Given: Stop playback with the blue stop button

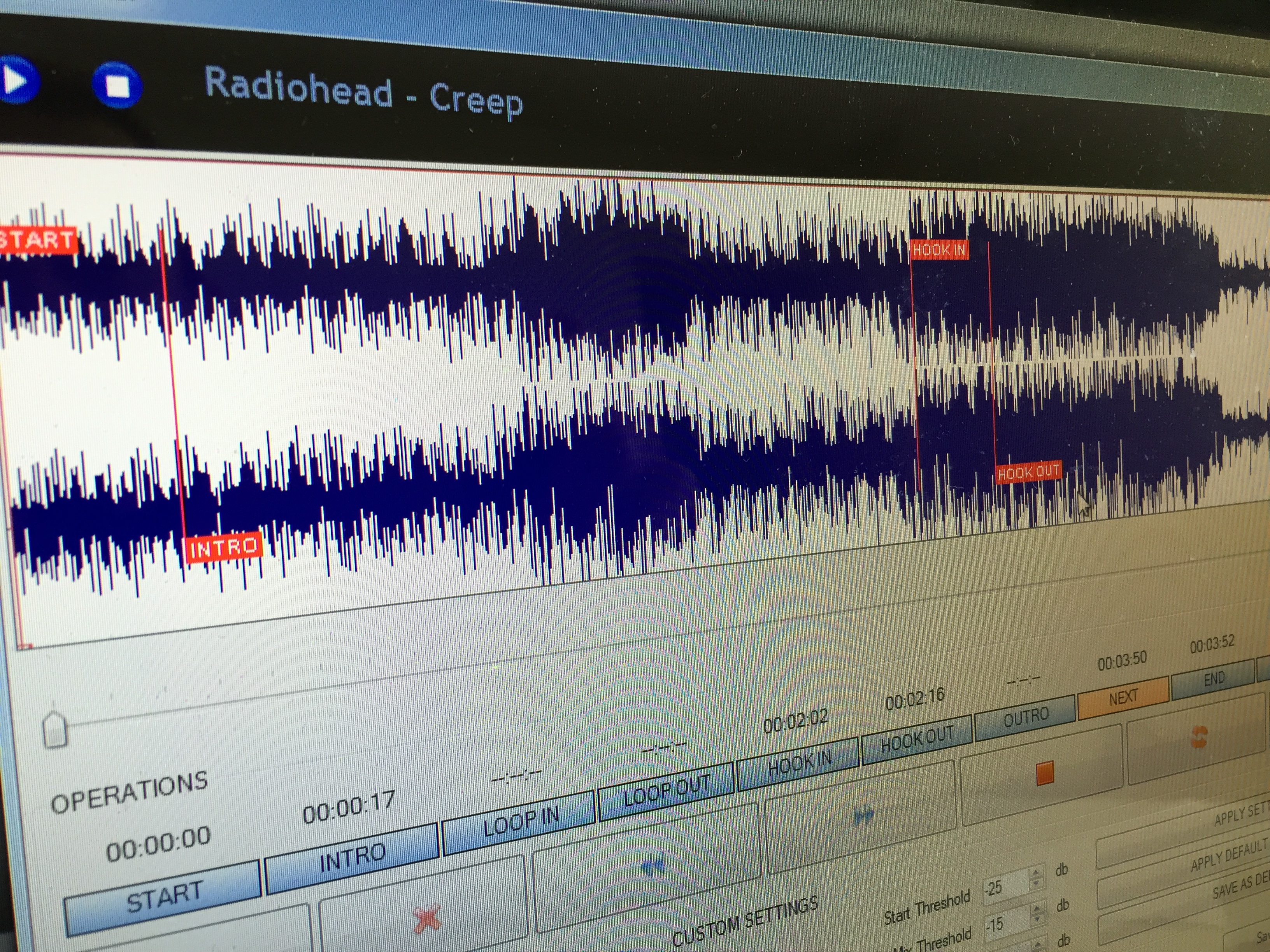Looking at the screenshot, I should 118,86.
